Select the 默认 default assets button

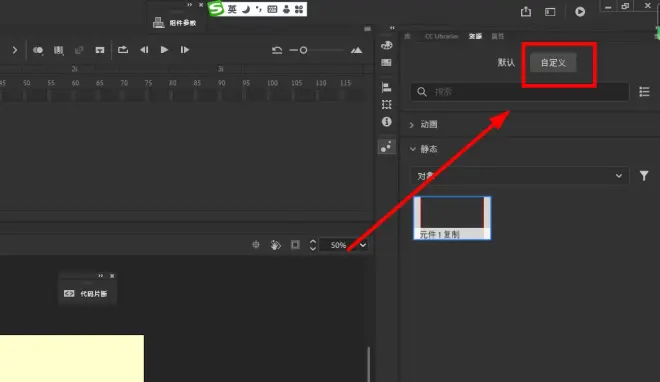506,63
